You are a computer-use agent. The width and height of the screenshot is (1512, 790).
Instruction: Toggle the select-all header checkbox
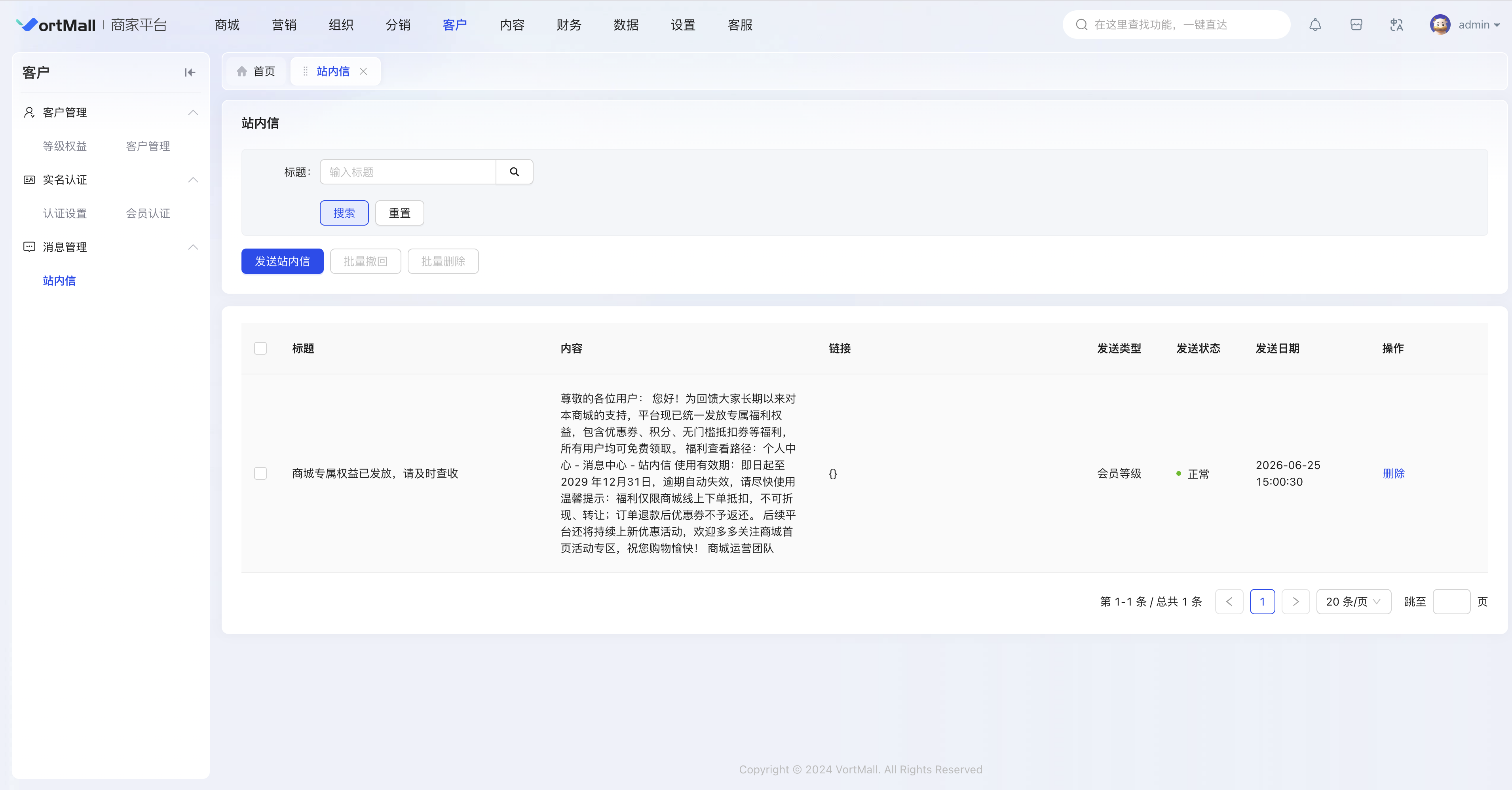tap(260, 348)
